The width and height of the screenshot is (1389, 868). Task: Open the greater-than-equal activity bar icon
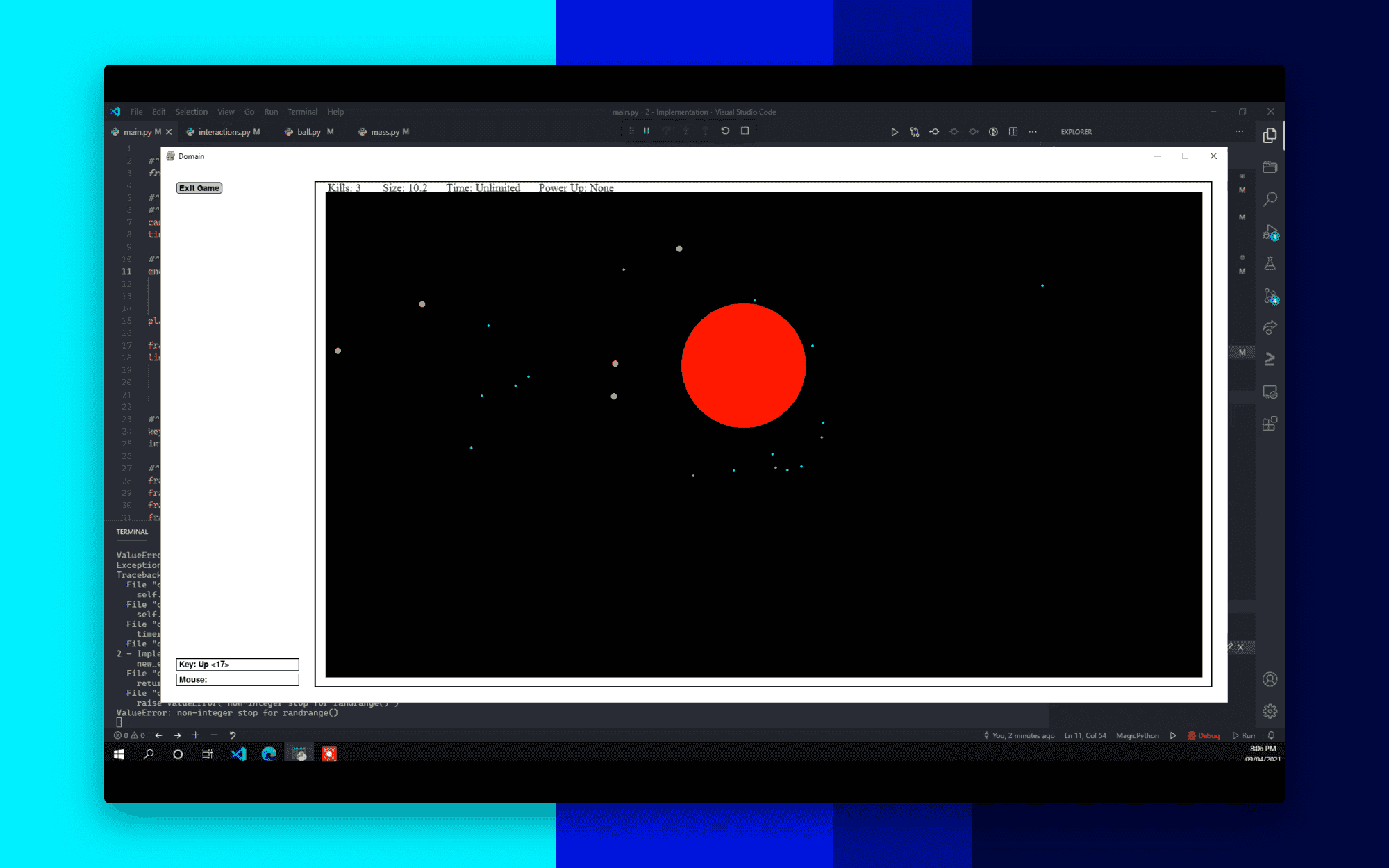coord(1270,359)
